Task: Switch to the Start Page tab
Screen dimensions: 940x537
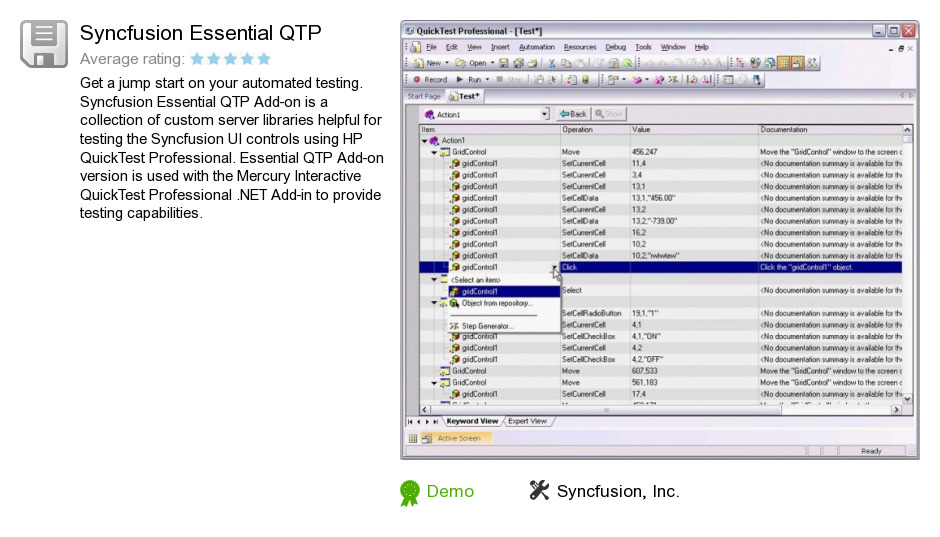Action: pos(424,96)
